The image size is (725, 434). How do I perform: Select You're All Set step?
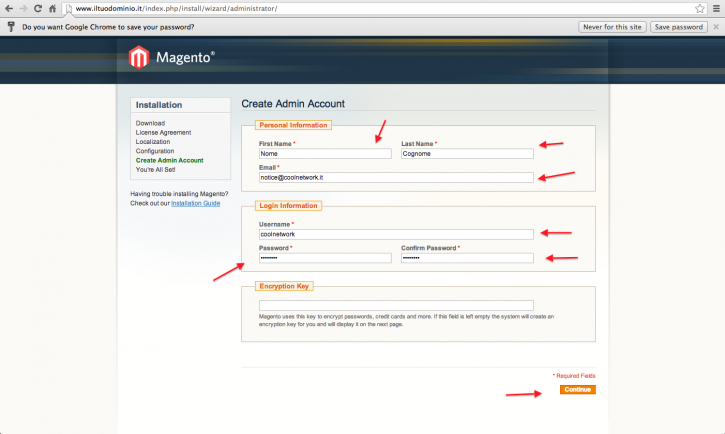coord(155,170)
